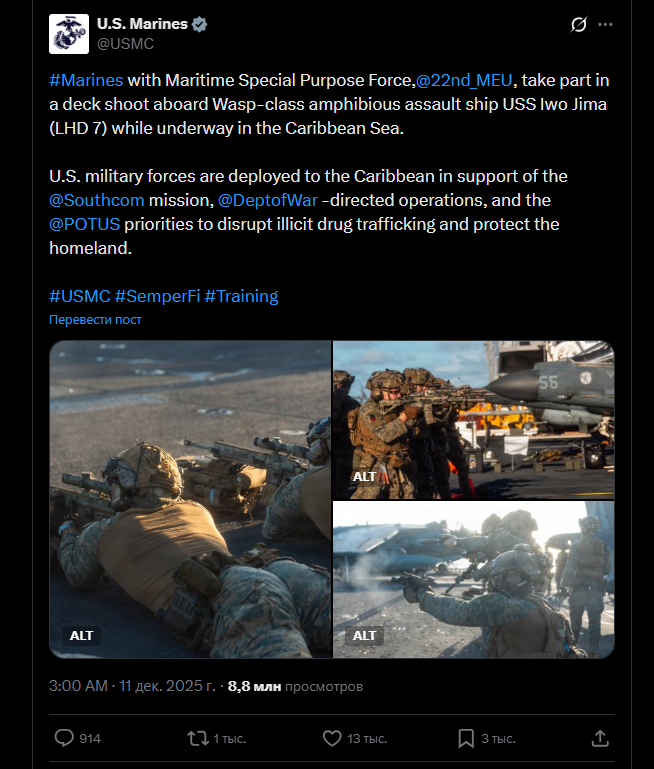Open the @22nd_MEU mention
This screenshot has width=654, height=769.
(x=464, y=80)
